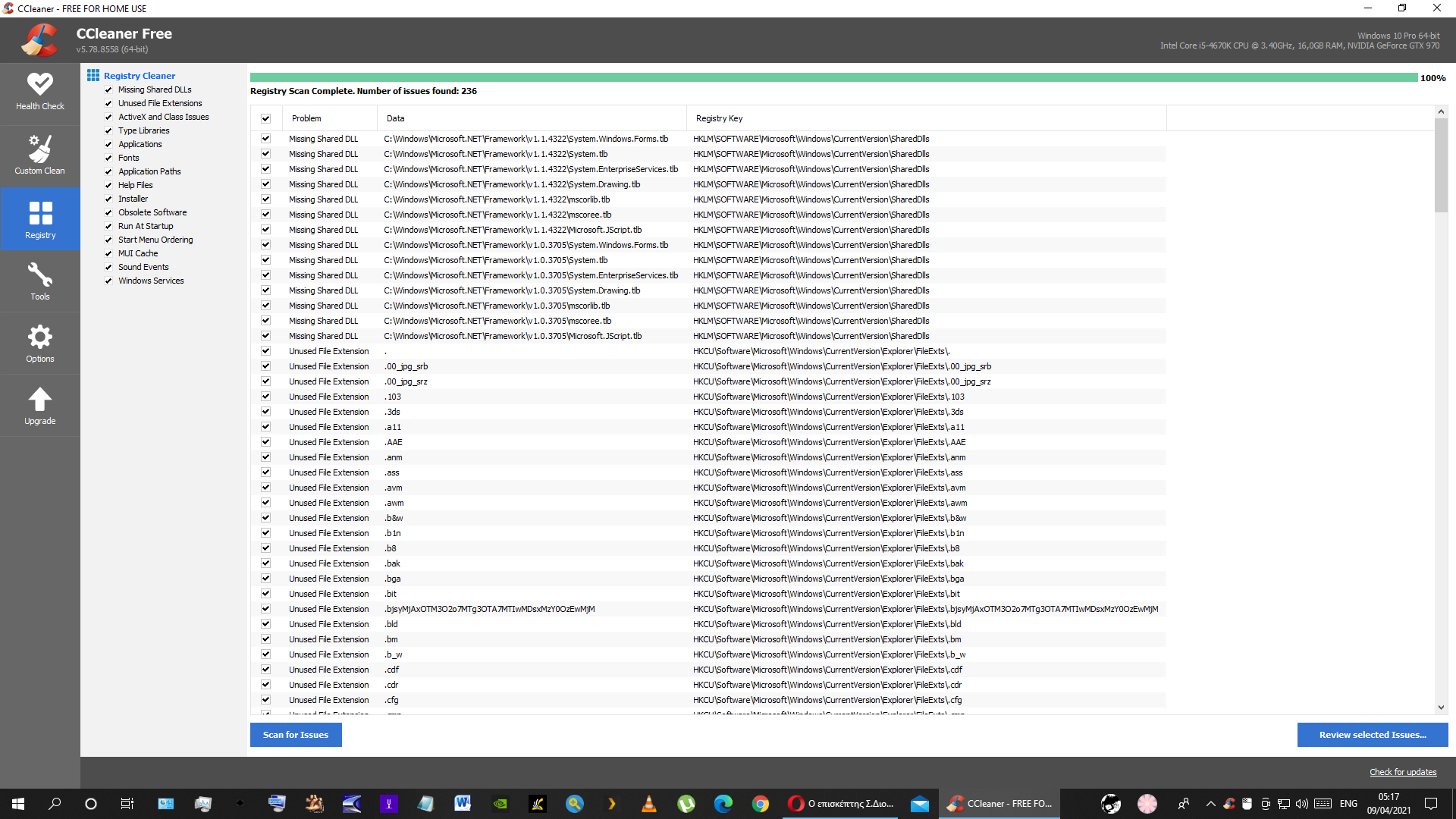This screenshot has width=1456, height=819.
Task: Click the Help Files label
Action: [135, 185]
